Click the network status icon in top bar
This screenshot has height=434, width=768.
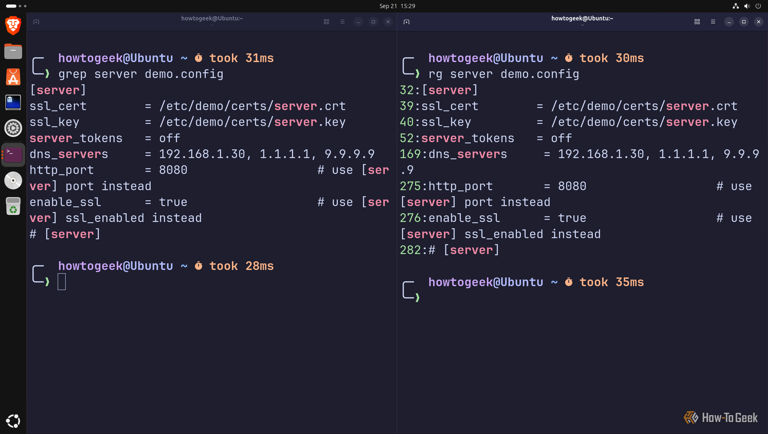[x=735, y=6]
